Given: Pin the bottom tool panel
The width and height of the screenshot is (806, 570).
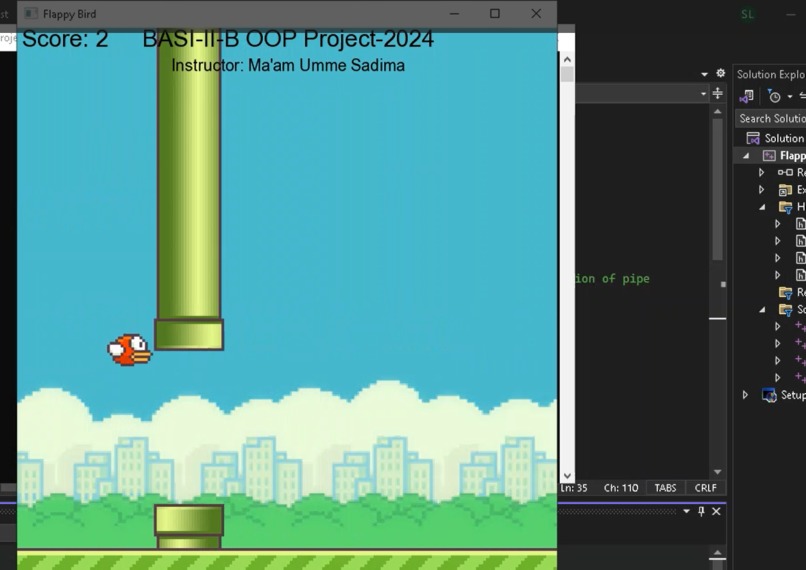Looking at the screenshot, I should pyautogui.click(x=701, y=511).
